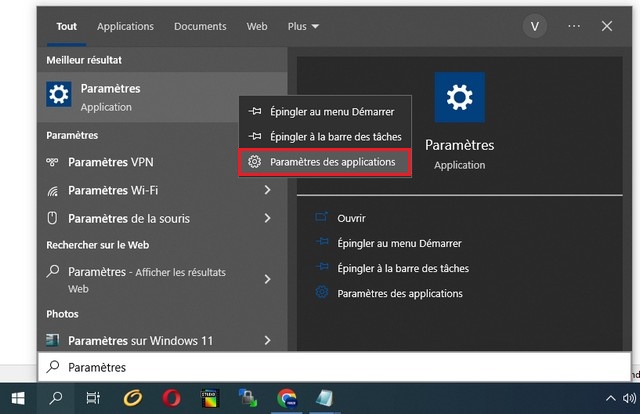Expand the web results arrow for Paramètres
Image resolution: width=640 pixels, height=414 pixels.
click(x=267, y=279)
